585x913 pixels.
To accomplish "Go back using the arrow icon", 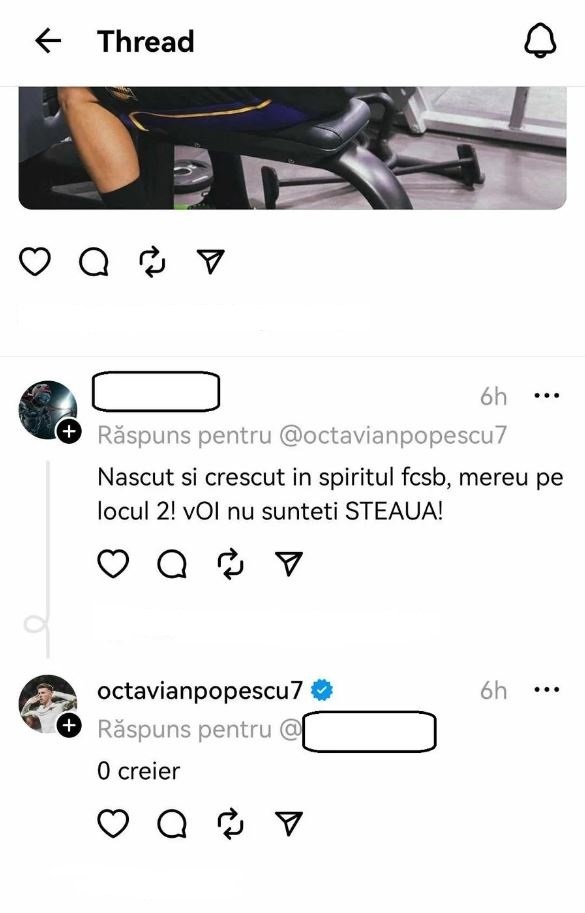I will 48,41.
